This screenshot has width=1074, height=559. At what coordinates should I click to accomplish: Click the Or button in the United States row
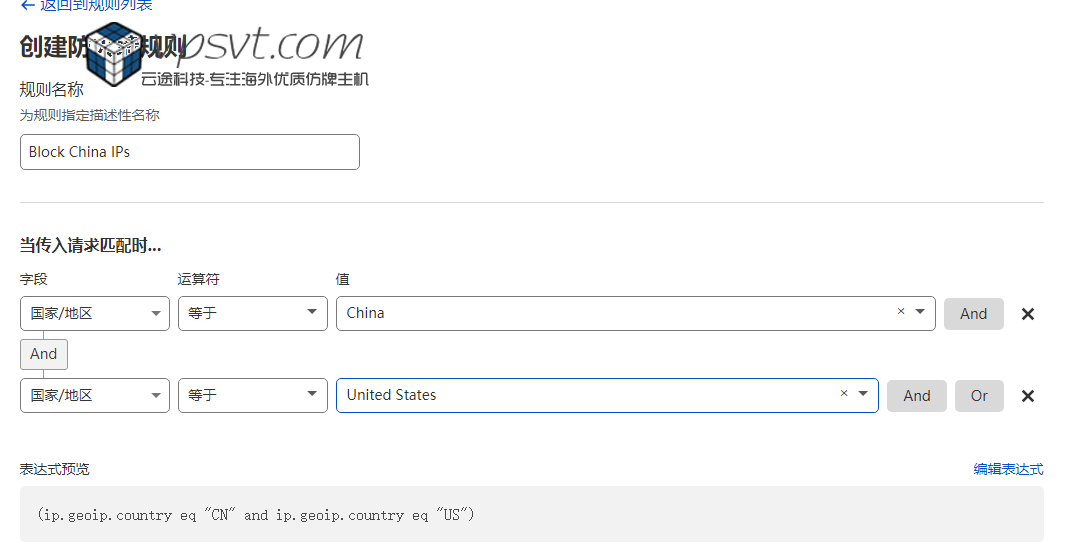(x=979, y=395)
